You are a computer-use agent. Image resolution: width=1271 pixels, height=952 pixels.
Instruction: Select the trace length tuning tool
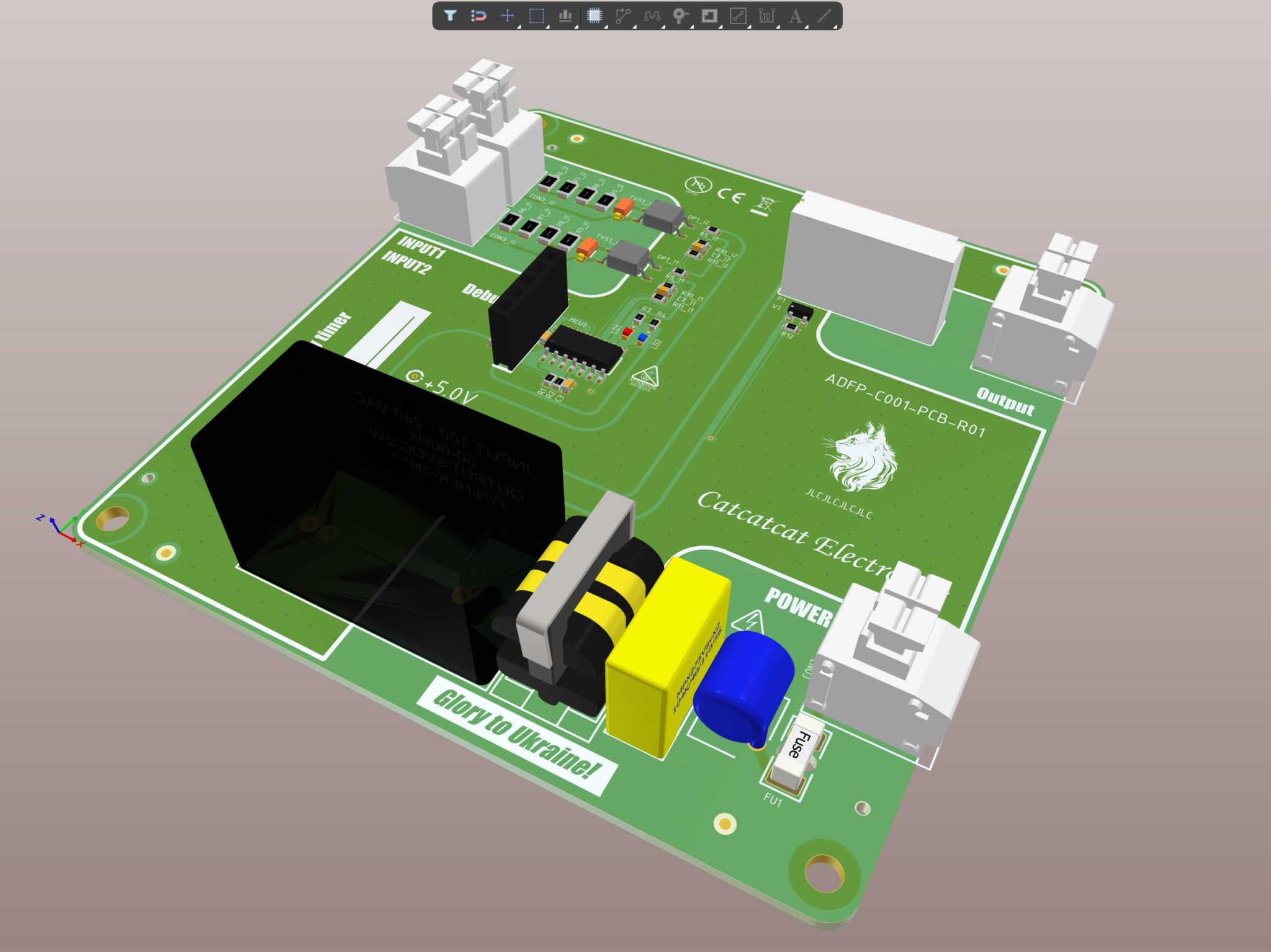pyautogui.click(x=652, y=17)
